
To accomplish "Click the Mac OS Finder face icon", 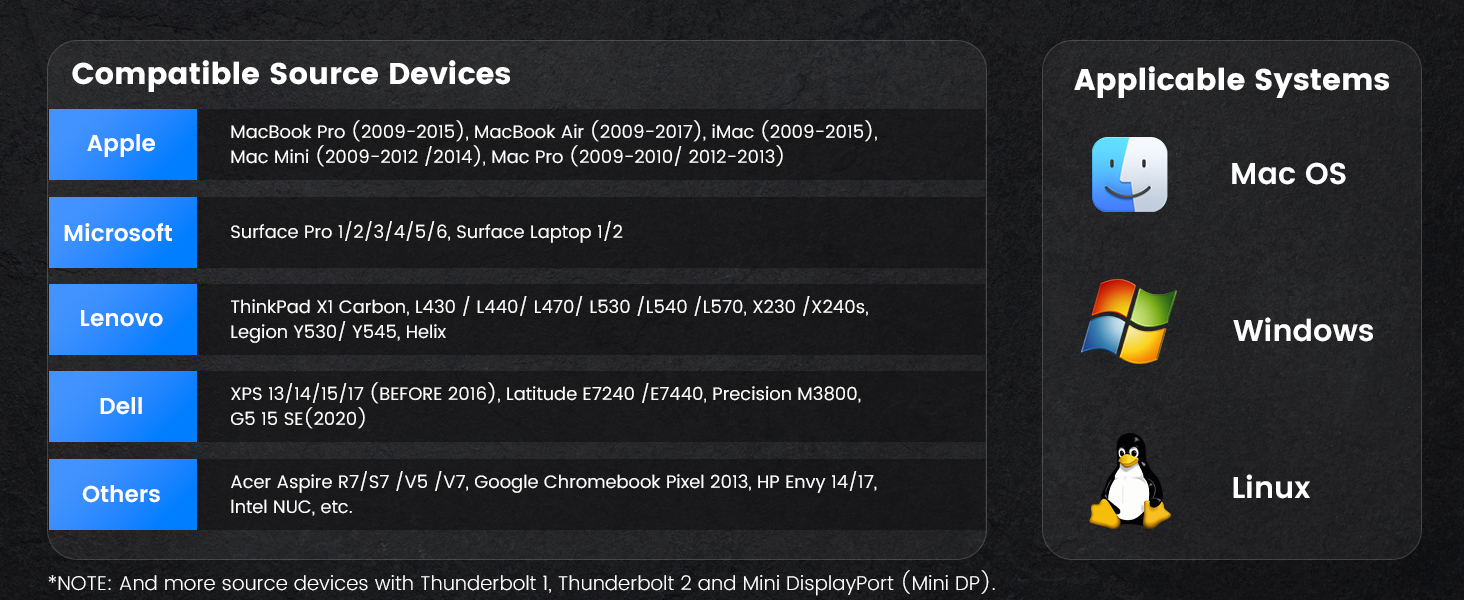I will (x=1129, y=175).
